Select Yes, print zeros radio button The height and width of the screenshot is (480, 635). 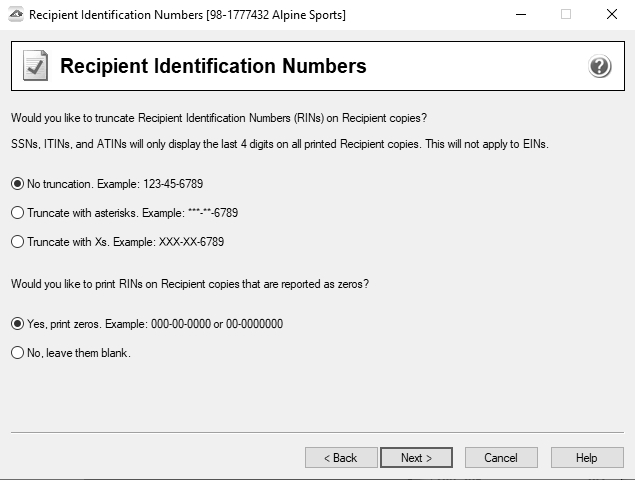(18, 324)
